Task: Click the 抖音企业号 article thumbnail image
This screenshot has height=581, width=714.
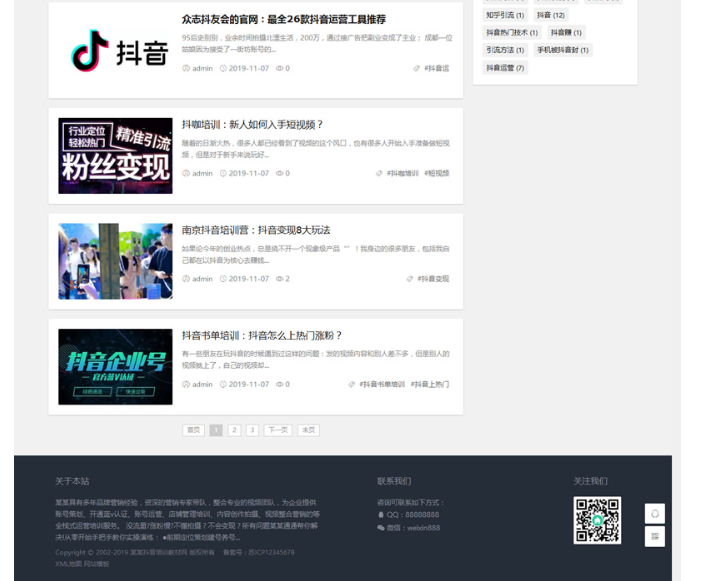Action: click(115, 366)
